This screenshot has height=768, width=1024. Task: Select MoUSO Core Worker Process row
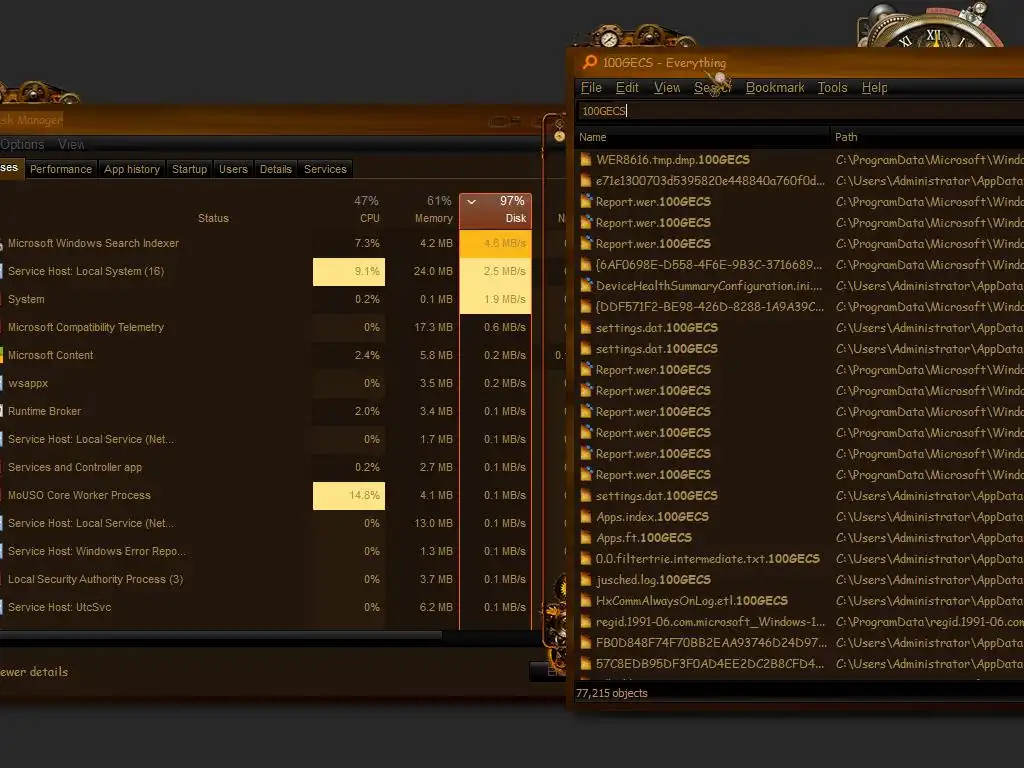(79, 495)
